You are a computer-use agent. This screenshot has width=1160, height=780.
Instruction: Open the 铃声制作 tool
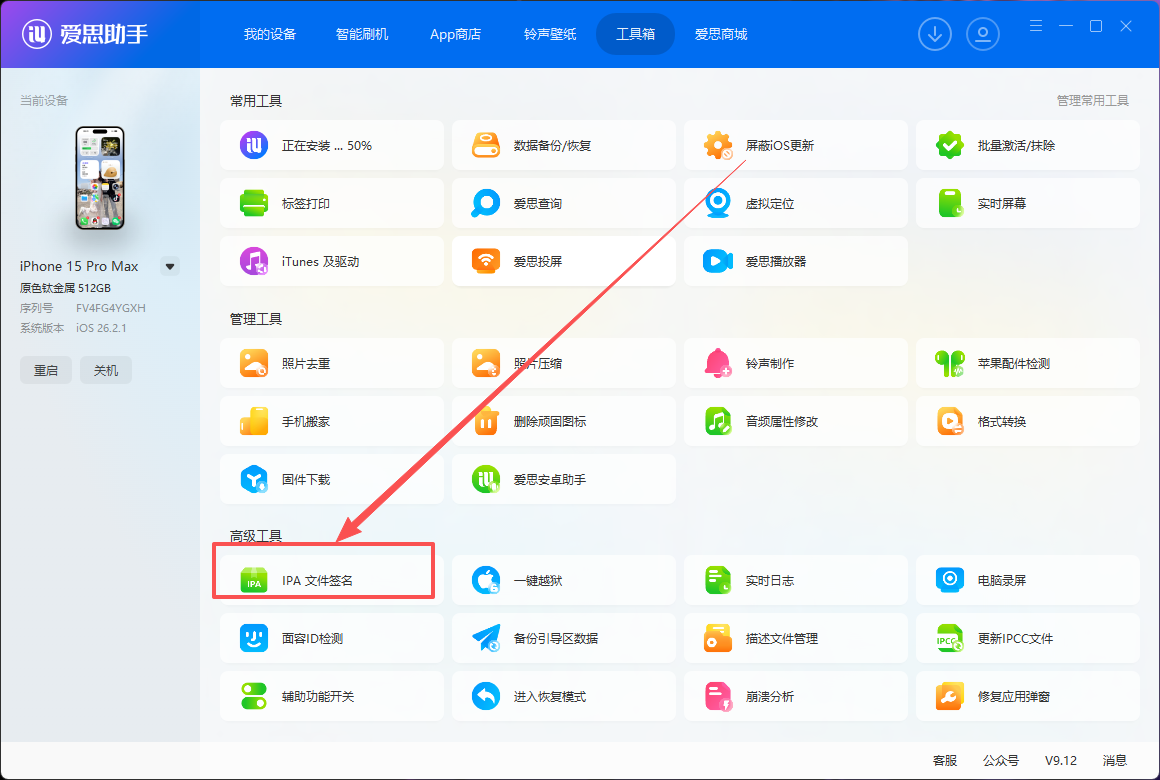795,363
